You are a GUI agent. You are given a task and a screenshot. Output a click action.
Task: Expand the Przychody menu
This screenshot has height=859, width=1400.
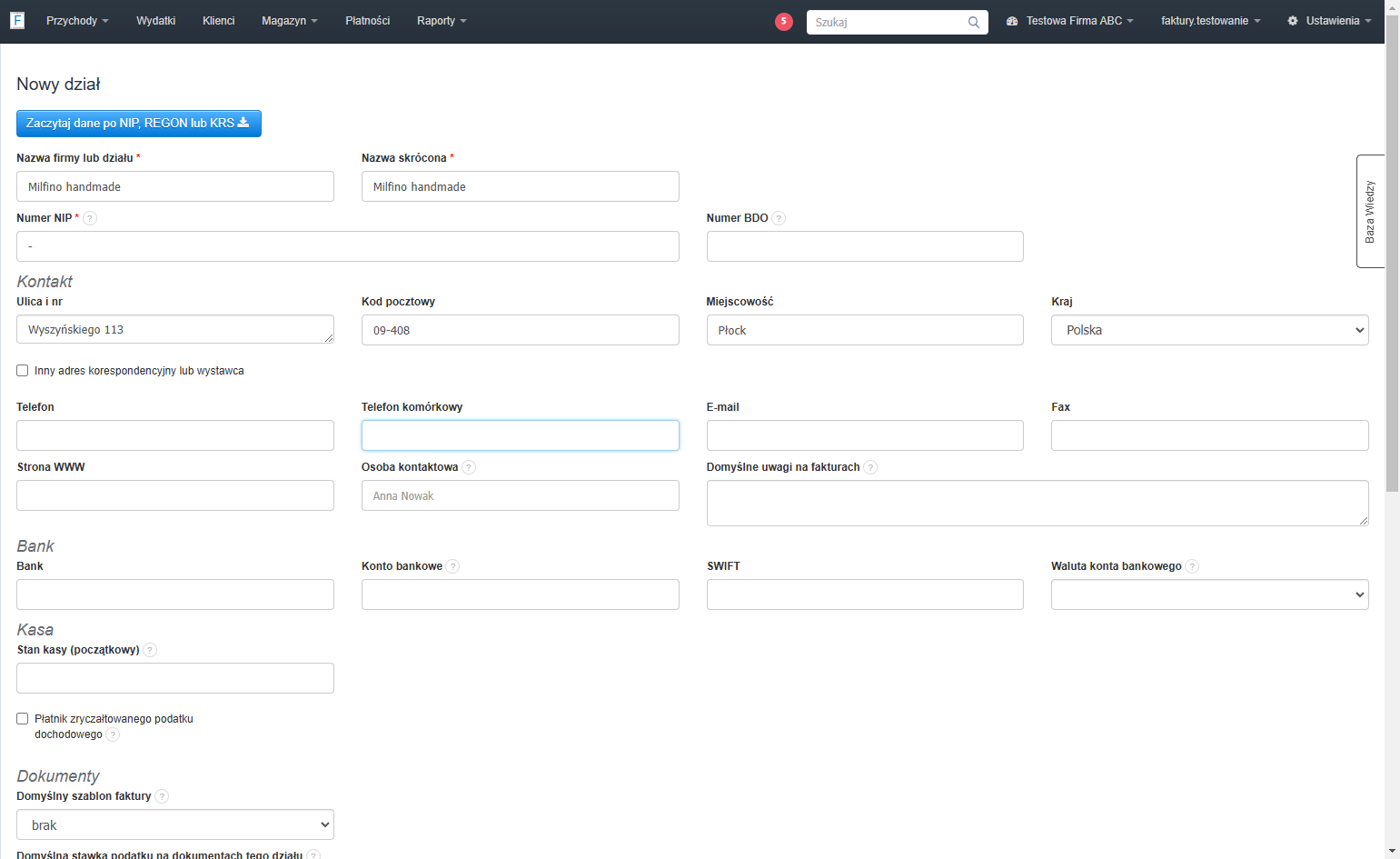coord(77,21)
